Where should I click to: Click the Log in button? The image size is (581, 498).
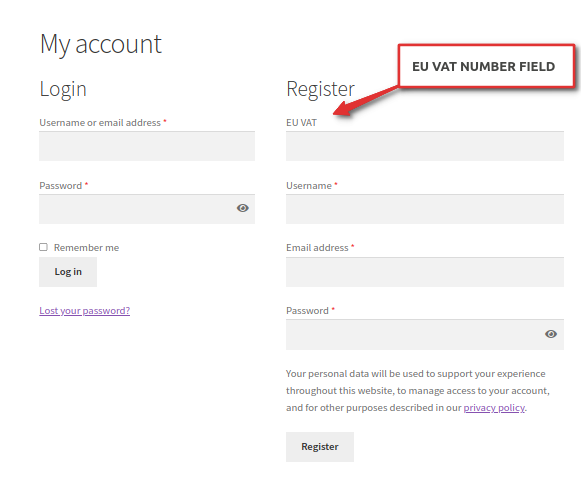pyautogui.click(x=68, y=272)
